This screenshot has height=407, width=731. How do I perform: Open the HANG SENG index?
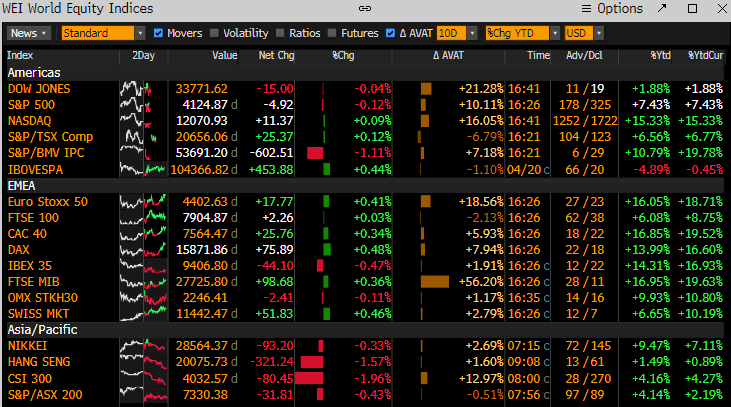pos(39,362)
